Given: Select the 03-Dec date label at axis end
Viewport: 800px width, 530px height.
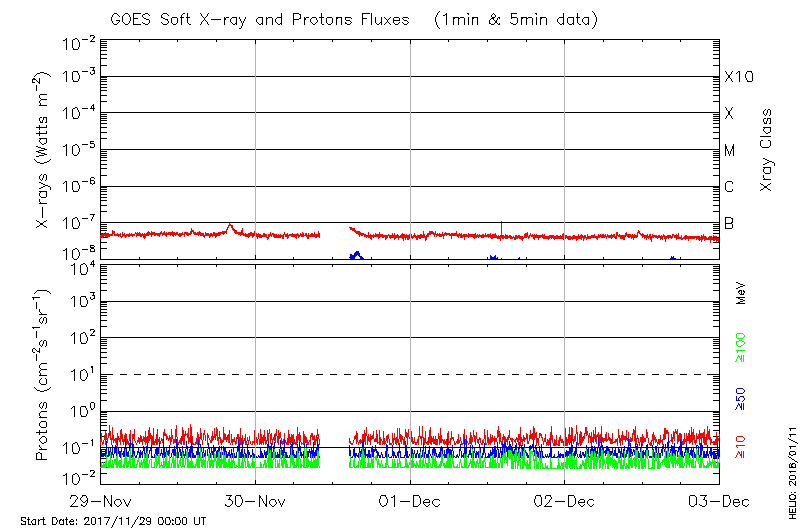Looking at the screenshot, I should click(x=717, y=499).
